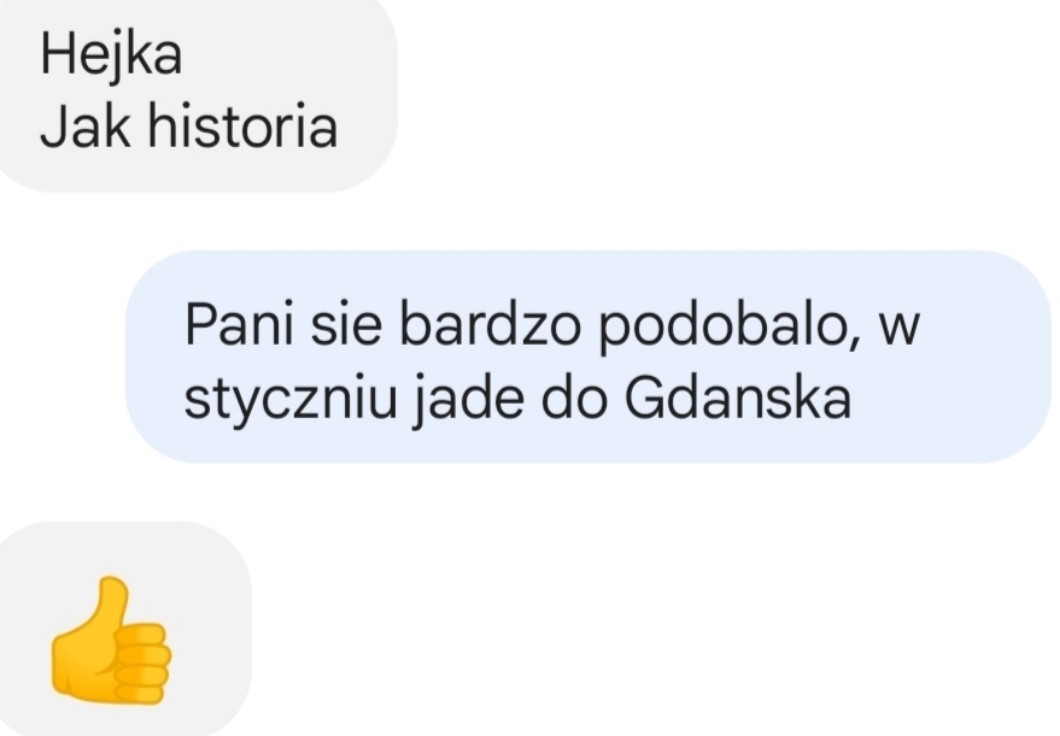Click the word "Pani" in sent message
The width and height of the screenshot is (1060, 736).
coord(239,325)
